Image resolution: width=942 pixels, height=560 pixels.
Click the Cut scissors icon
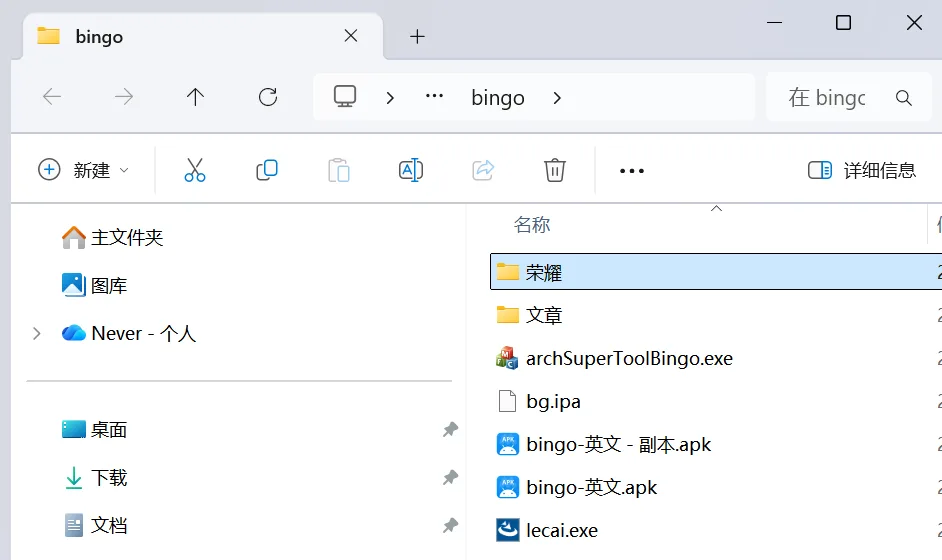click(195, 170)
